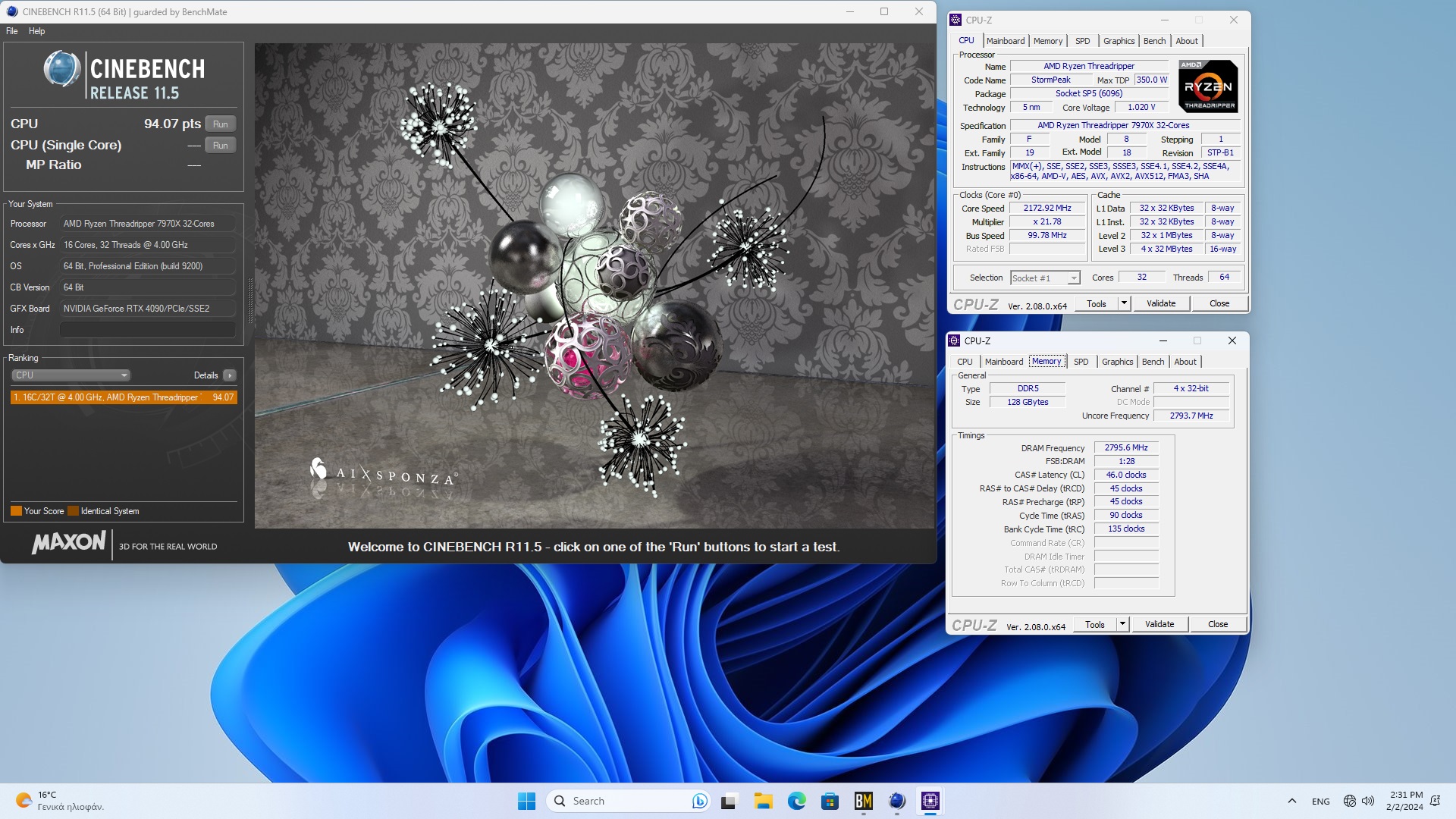Open About tab in bottom CPU-Z window
Viewport: 1456px width, 819px height.
coord(1185,362)
